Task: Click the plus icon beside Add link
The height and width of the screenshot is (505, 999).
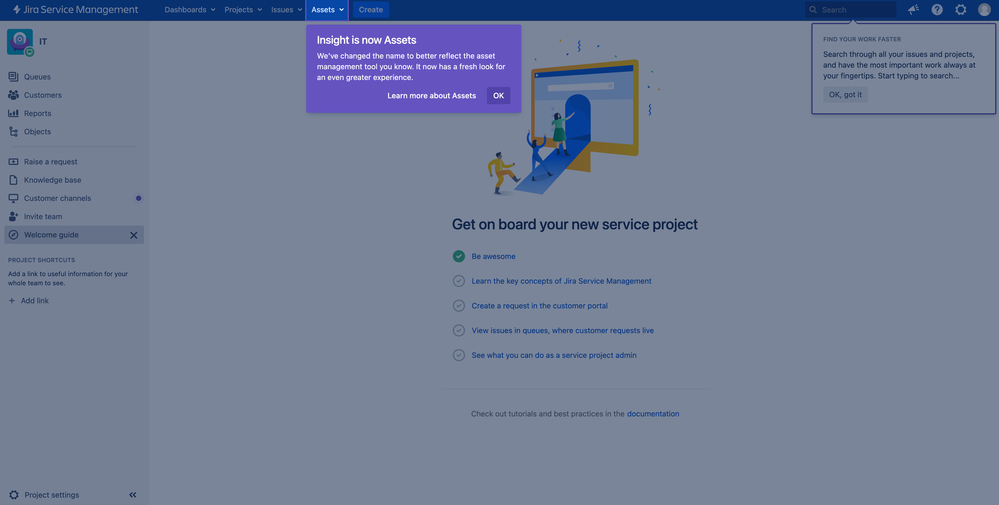Action: point(11,301)
